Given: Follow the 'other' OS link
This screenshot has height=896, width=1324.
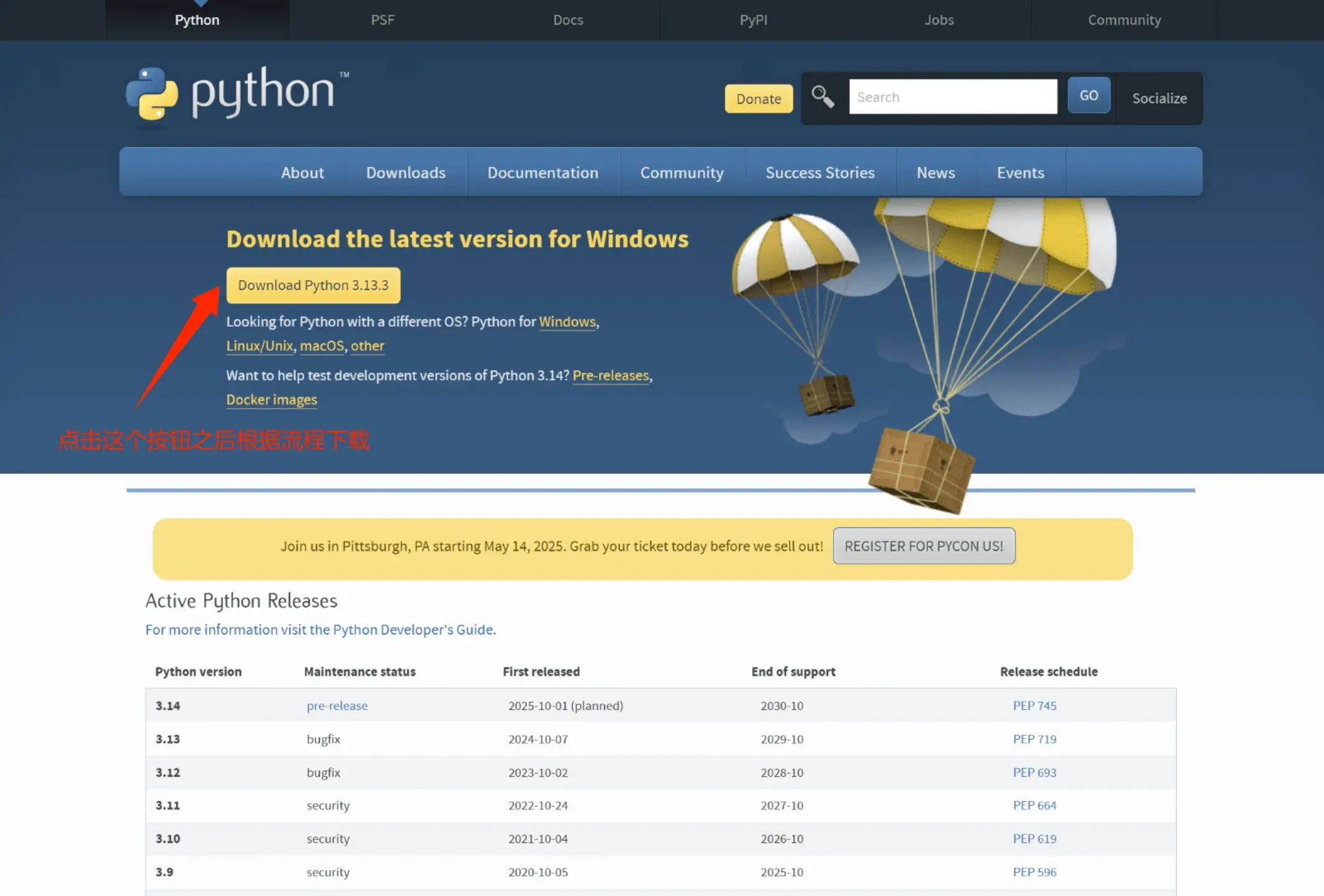Looking at the screenshot, I should pyautogui.click(x=367, y=346).
